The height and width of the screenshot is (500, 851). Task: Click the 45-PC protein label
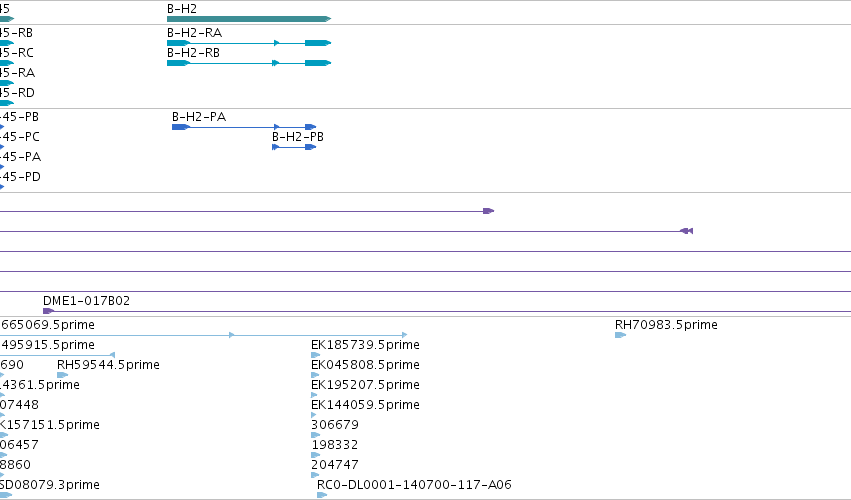pos(20,137)
